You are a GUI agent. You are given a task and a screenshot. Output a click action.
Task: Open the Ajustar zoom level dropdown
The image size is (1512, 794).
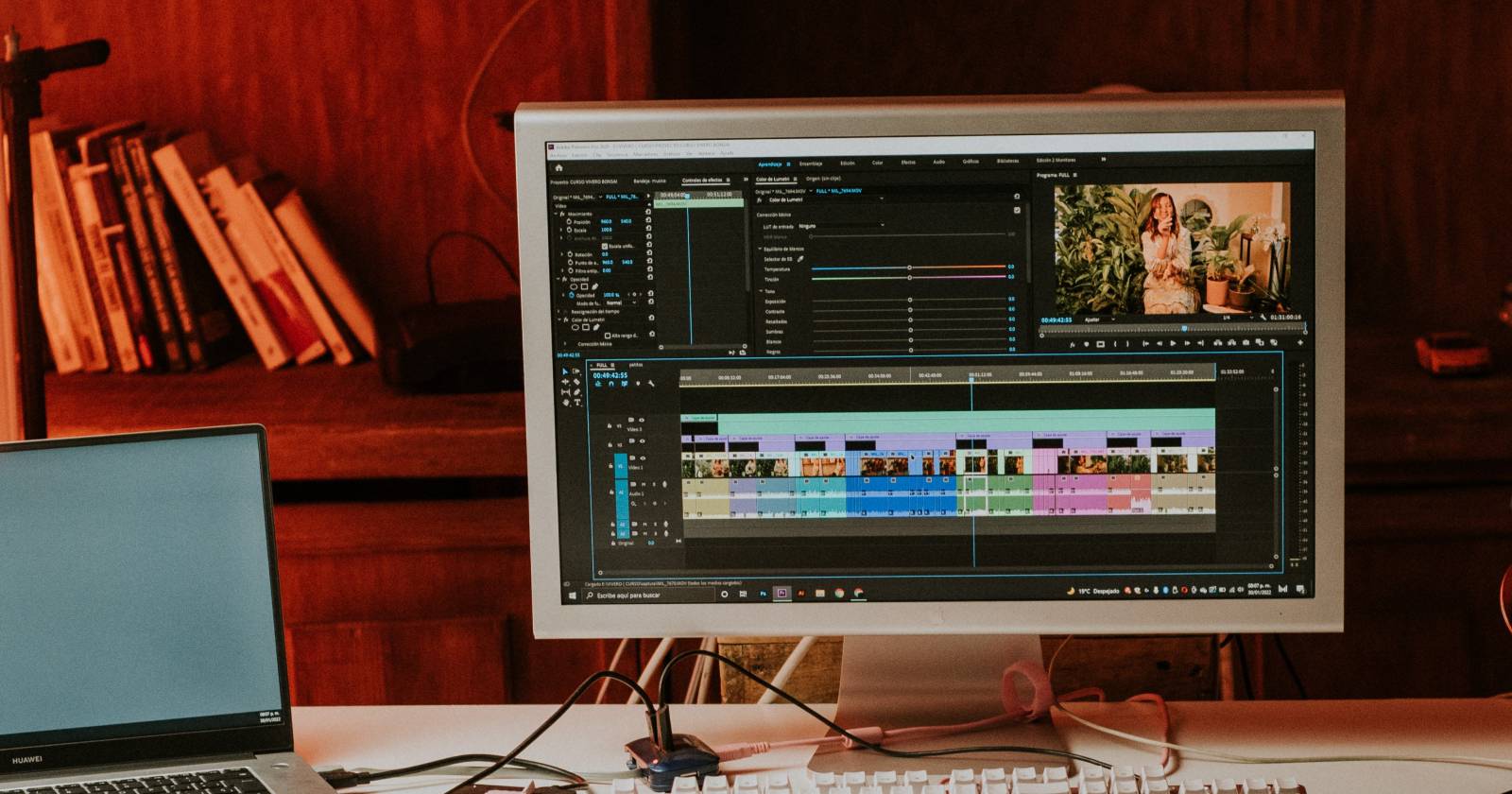(1099, 319)
